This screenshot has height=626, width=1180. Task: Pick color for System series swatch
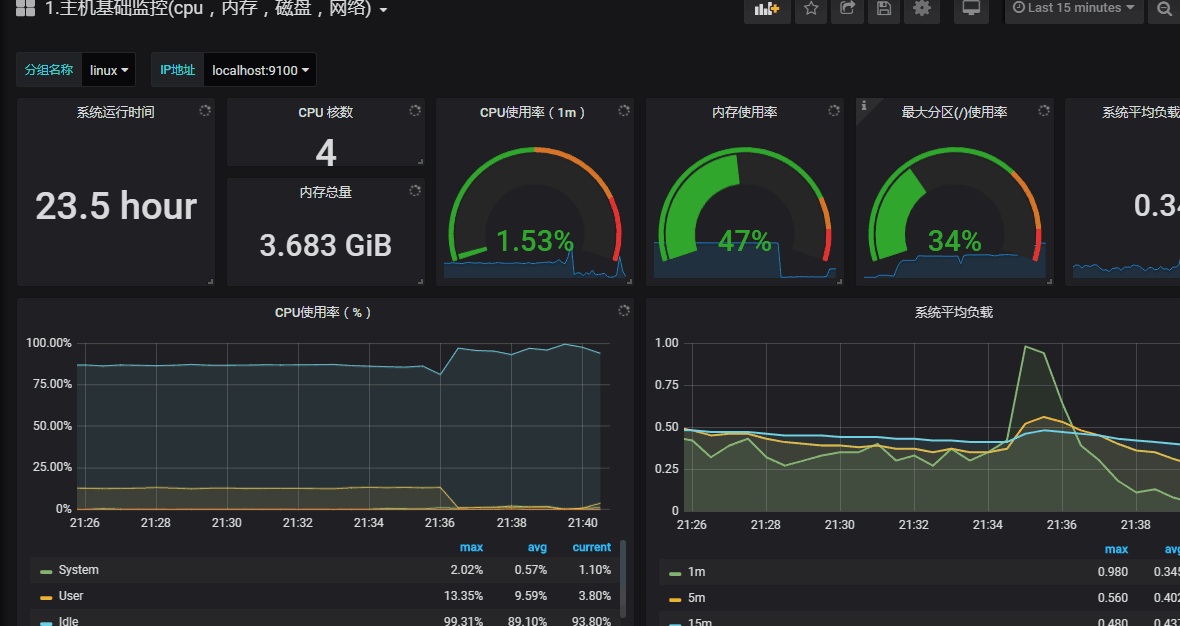[46, 571]
